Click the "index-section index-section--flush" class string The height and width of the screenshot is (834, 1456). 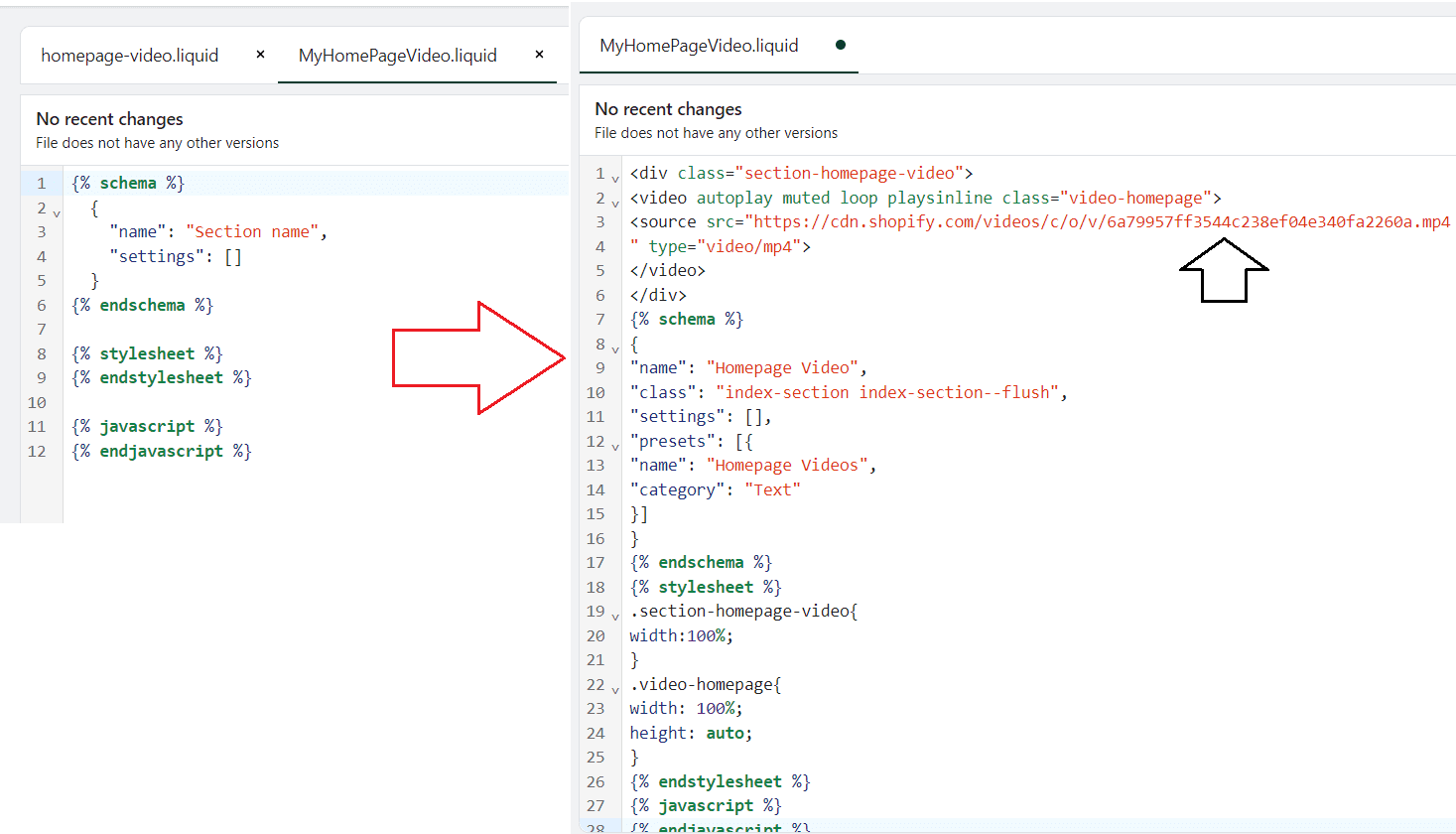[x=887, y=392]
